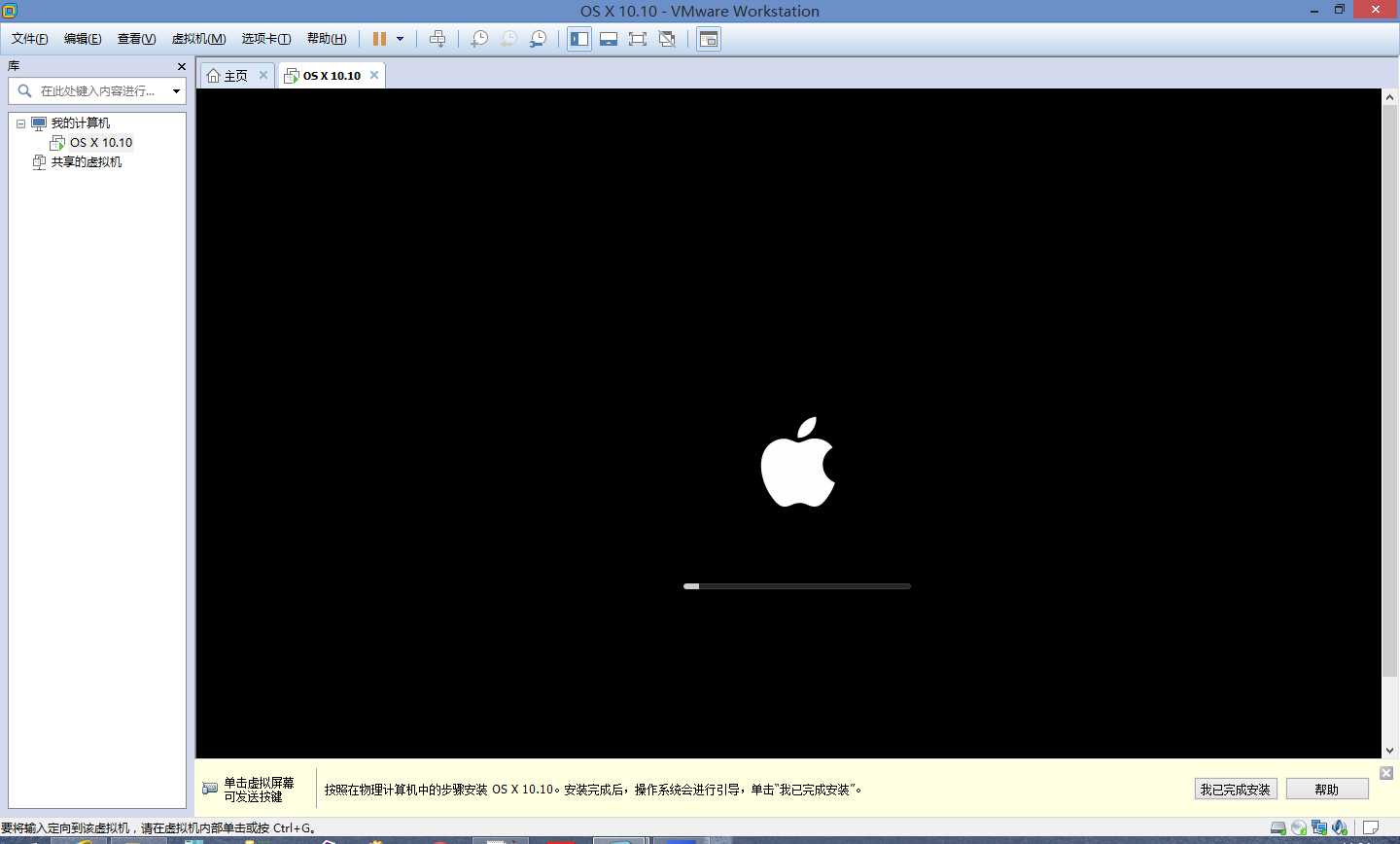Image resolution: width=1400 pixels, height=844 pixels.
Task: Click the hard disk status icon
Action: pyautogui.click(x=1278, y=828)
